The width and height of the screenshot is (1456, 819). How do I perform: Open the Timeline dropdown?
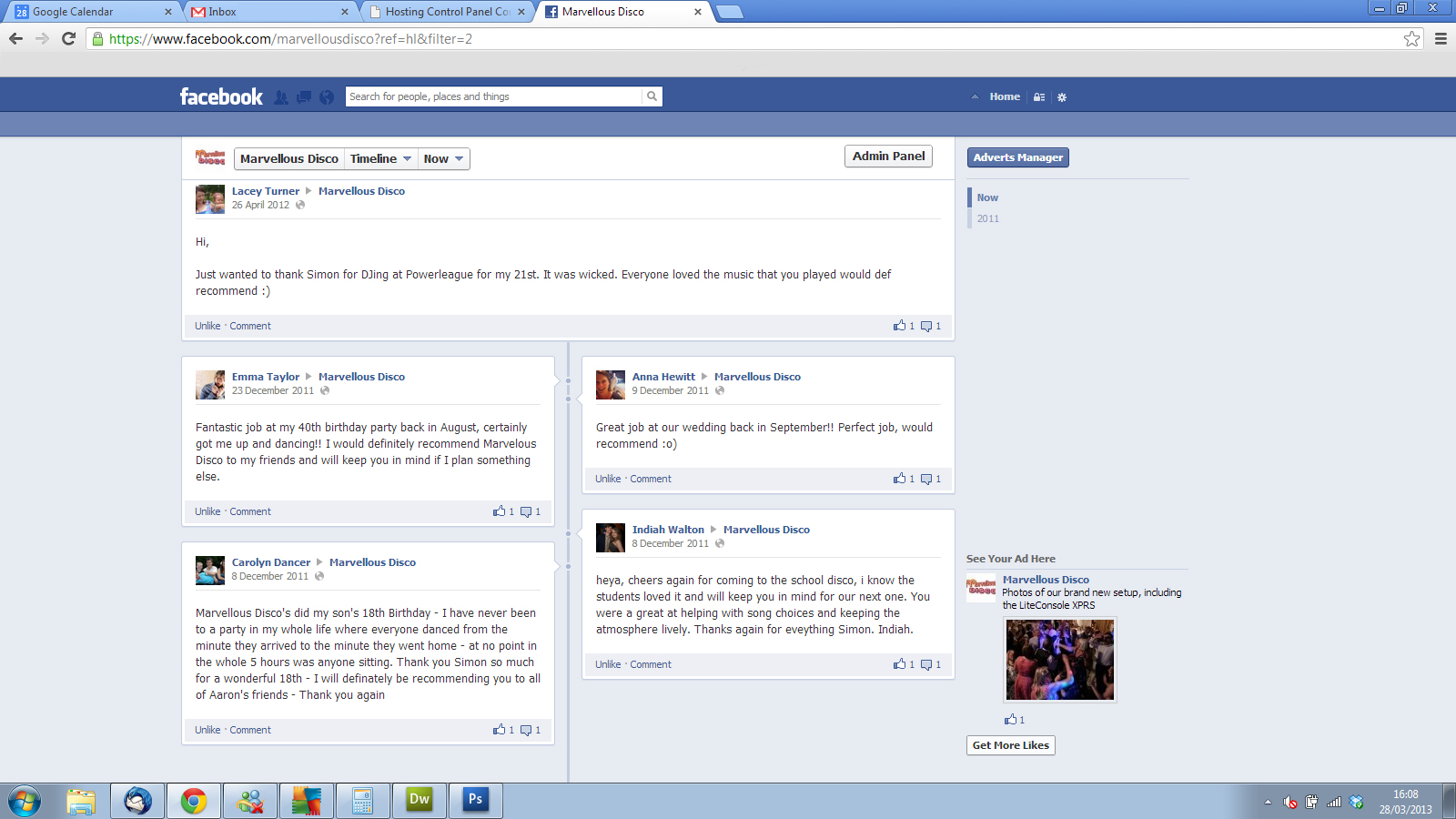click(380, 158)
